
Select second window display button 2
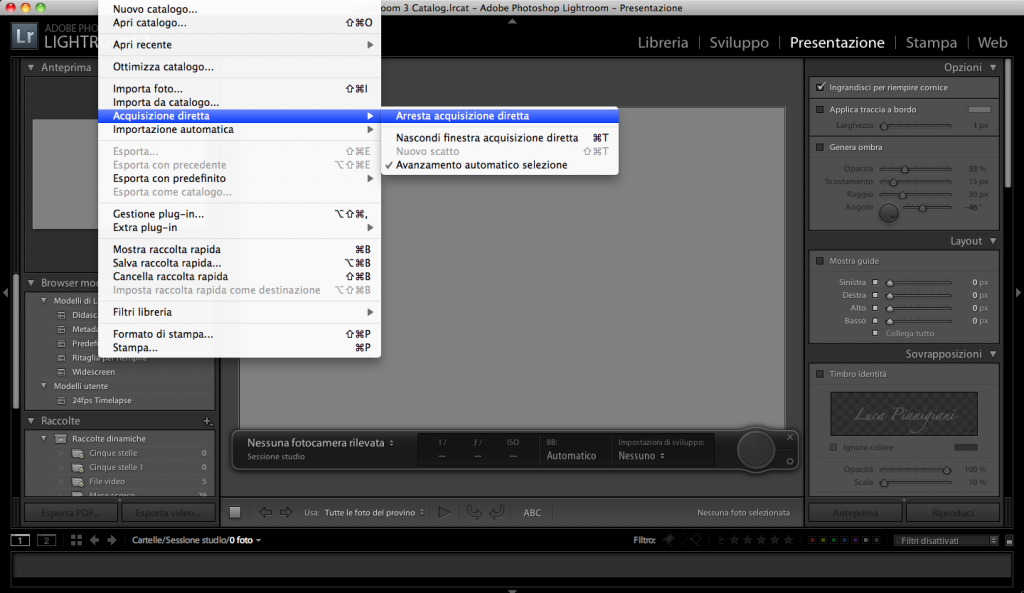click(x=46, y=540)
